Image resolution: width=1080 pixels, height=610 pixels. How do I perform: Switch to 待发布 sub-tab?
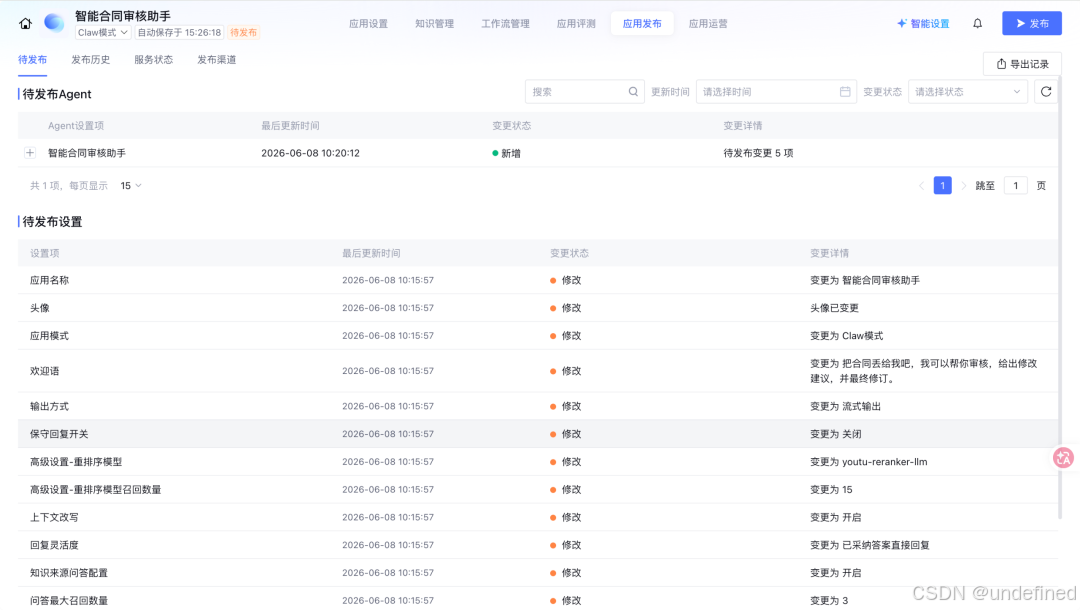point(32,60)
